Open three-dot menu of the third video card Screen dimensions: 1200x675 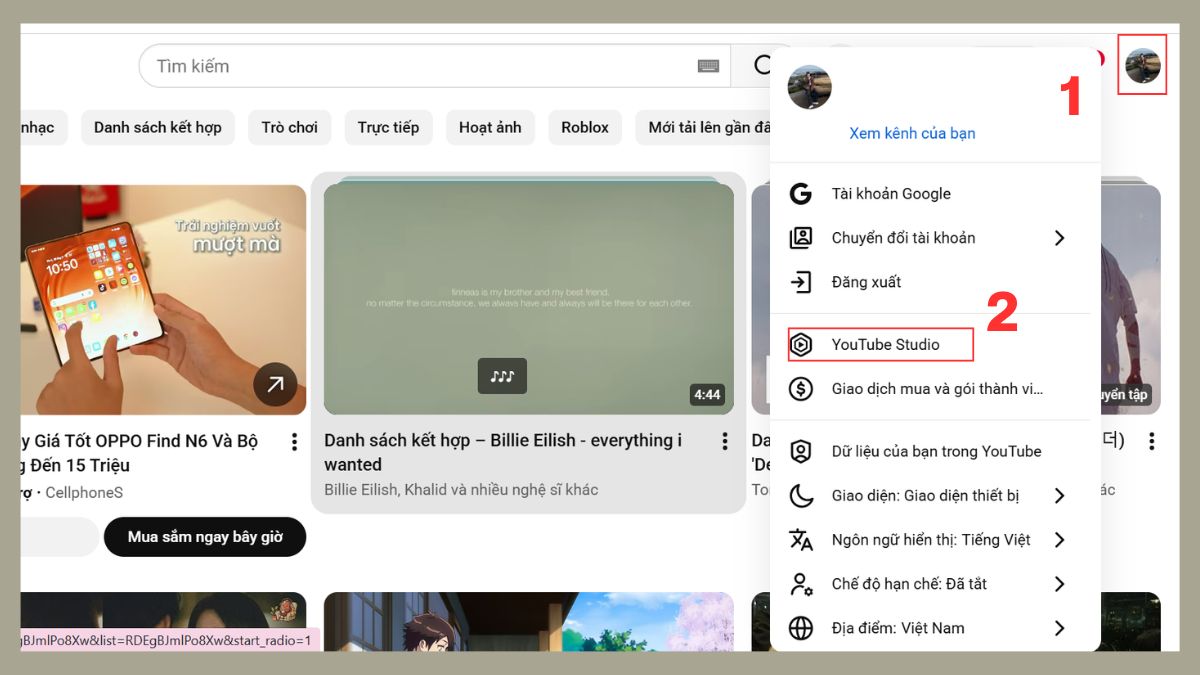(1151, 441)
